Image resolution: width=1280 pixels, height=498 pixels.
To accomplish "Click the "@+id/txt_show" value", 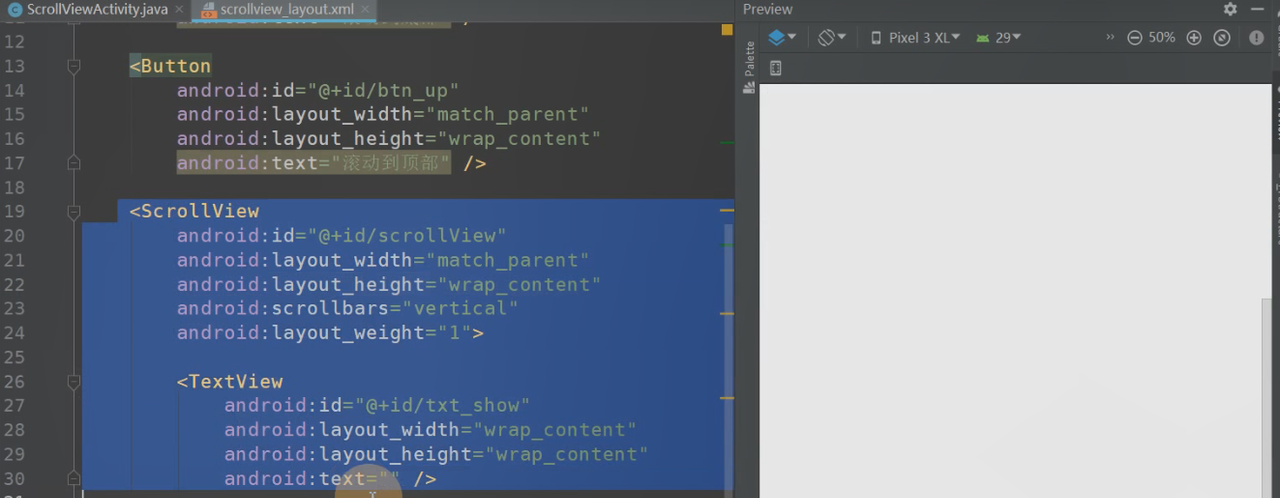I will [x=443, y=406].
